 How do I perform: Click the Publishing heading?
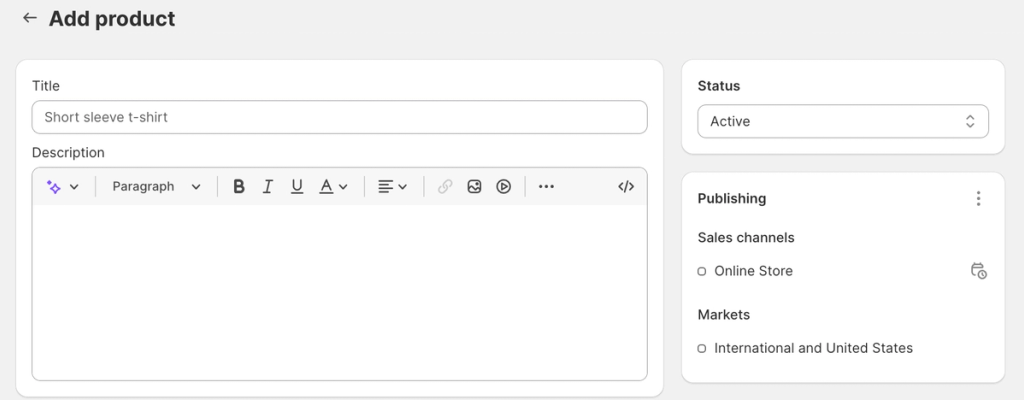point(731,199)
